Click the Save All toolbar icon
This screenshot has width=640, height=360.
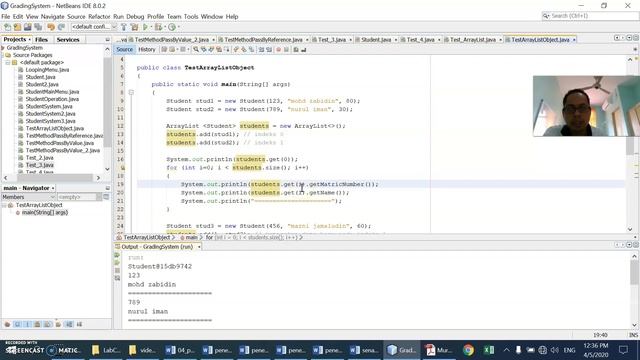(x=38, y=27)
